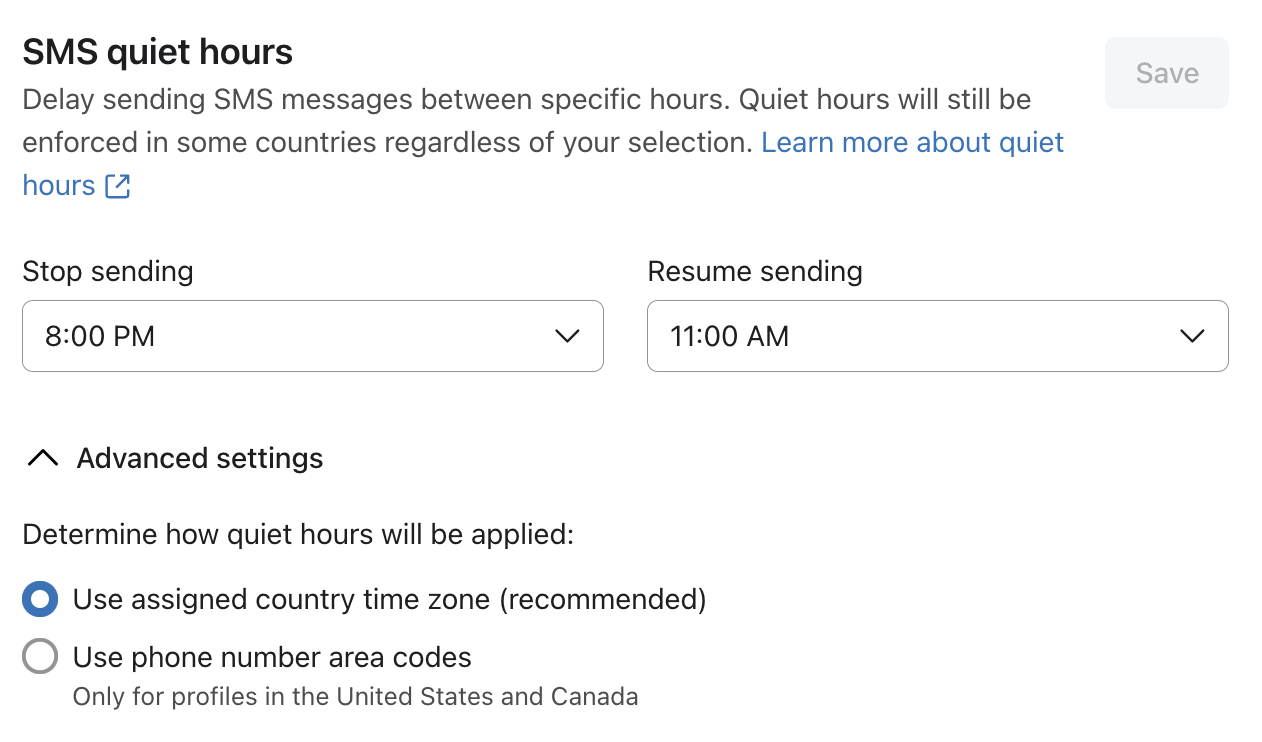1262x742 pixels.
Task: Click the external link icon beside "hours"
Action: [x=118, y=186]
